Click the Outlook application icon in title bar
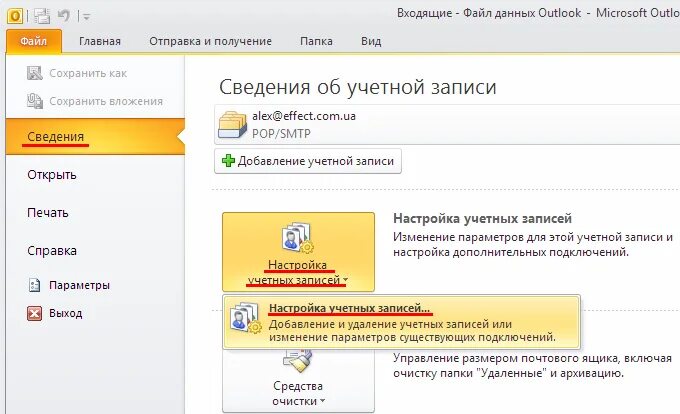Screen dimensions: 680x414 click(x=15, y=16)
